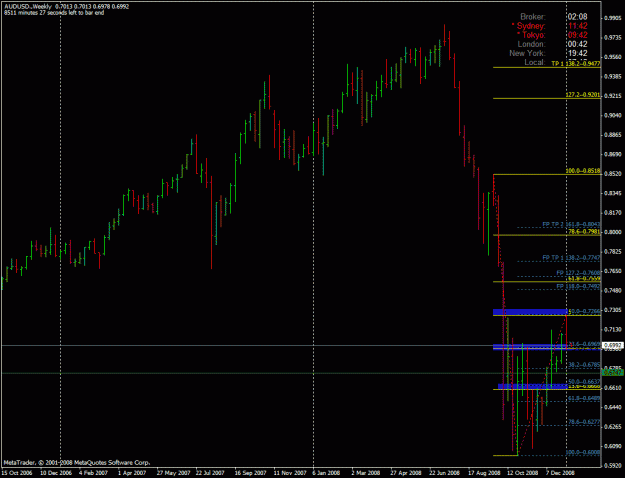Screen dimensions: 625x478
Task: Click the 0.6265 value on the price scale
Action: (613, 426)
